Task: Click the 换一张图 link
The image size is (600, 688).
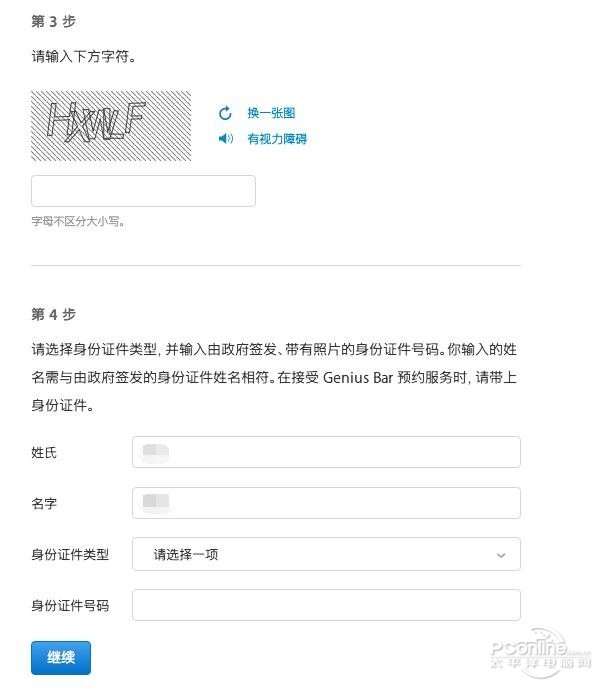Action: pyautogui.click(x=271, y=113)
